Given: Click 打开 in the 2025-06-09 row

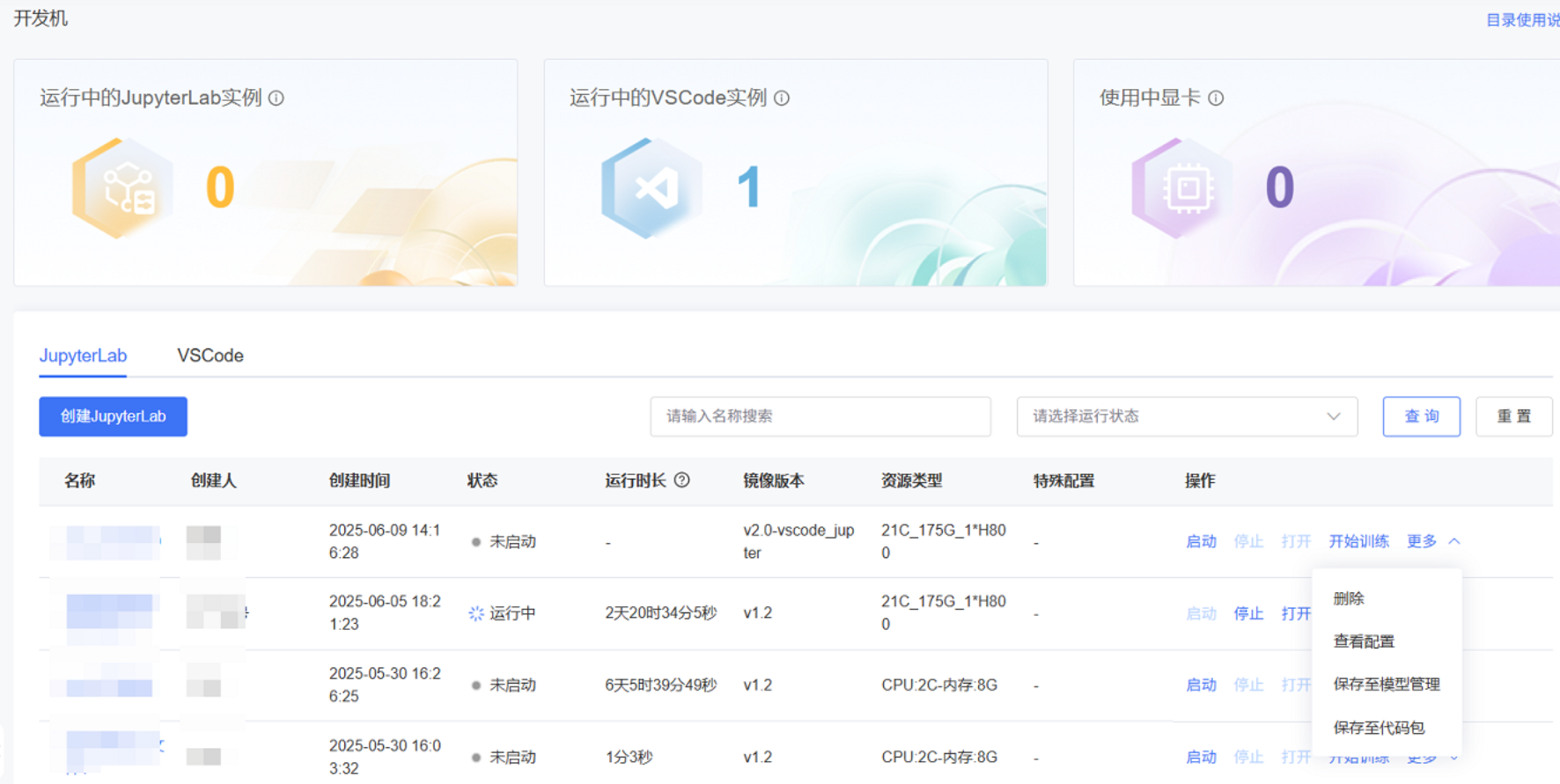Looking at the screenshot, I should click(x=1296, y=541).
